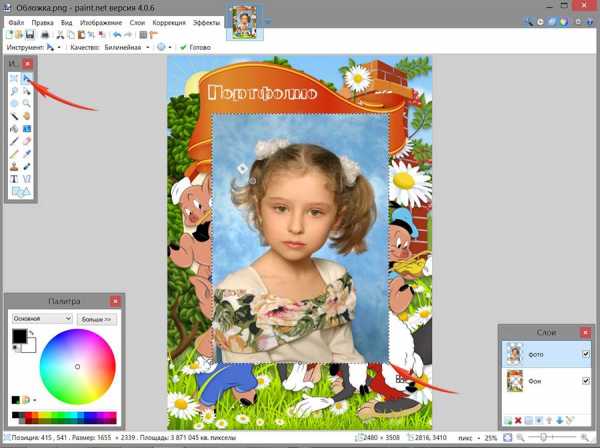Viewport: 600px width, 448px height.
Task: Click the primary black color swatch
Action: (x=19, y=336)
